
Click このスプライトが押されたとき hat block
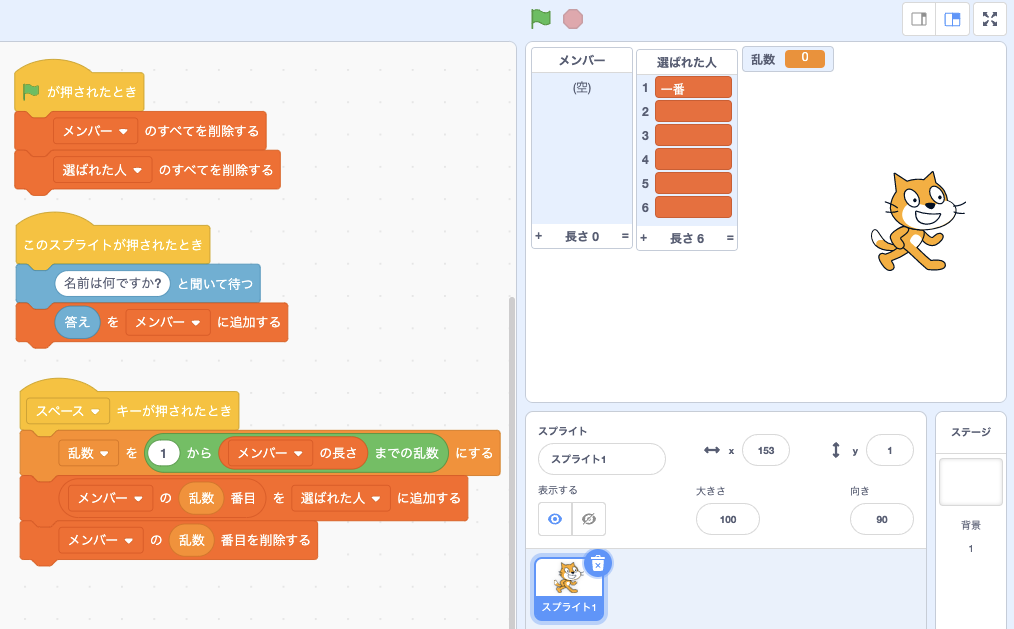click(113, 244)
